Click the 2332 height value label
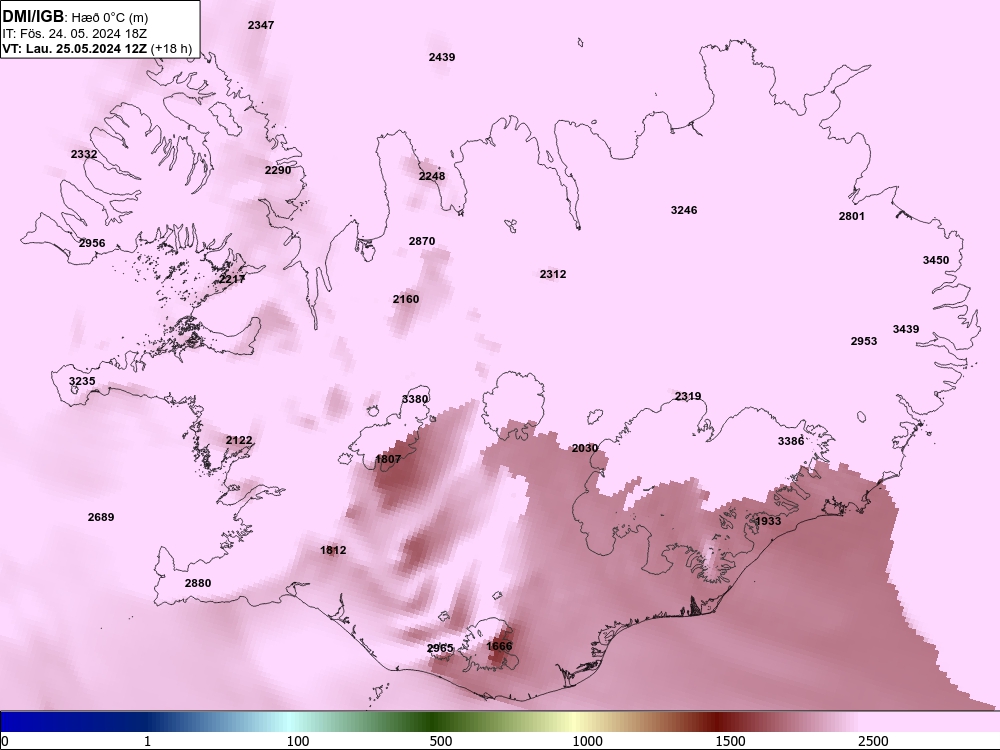This screenshot has height=750, width=1000. coord(84,154)
